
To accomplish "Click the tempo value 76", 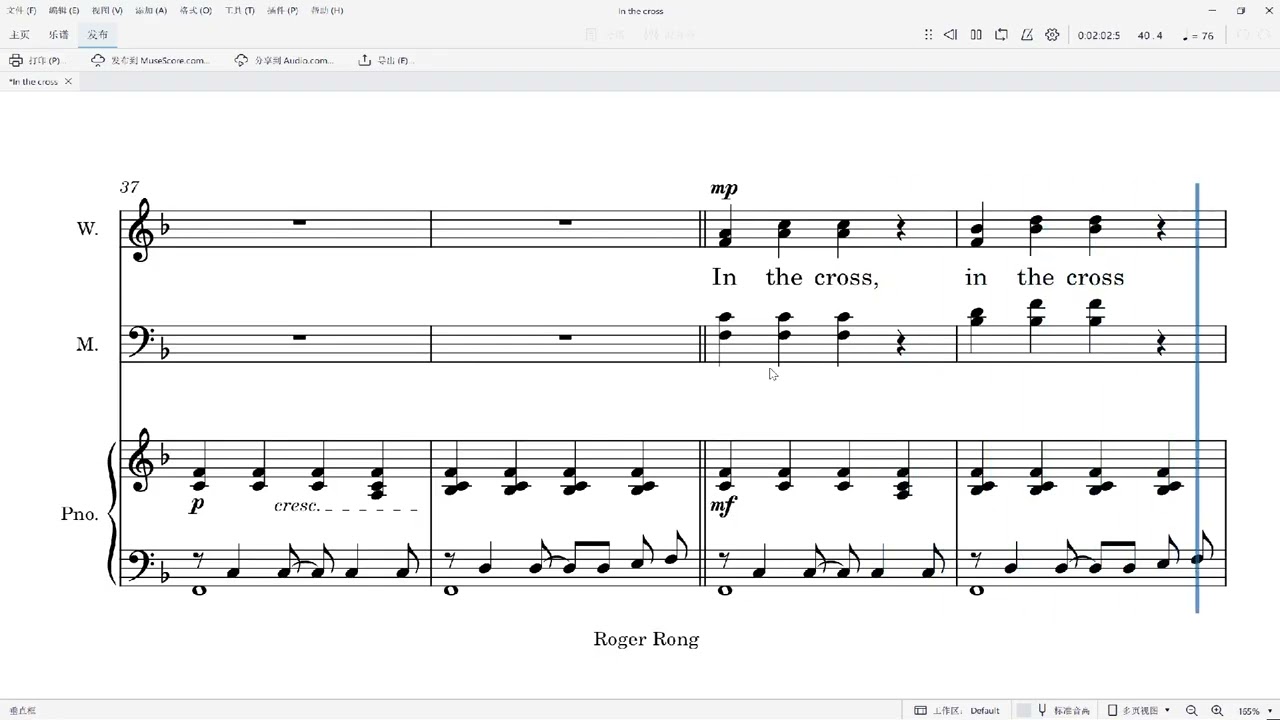I will [1208, 36].
